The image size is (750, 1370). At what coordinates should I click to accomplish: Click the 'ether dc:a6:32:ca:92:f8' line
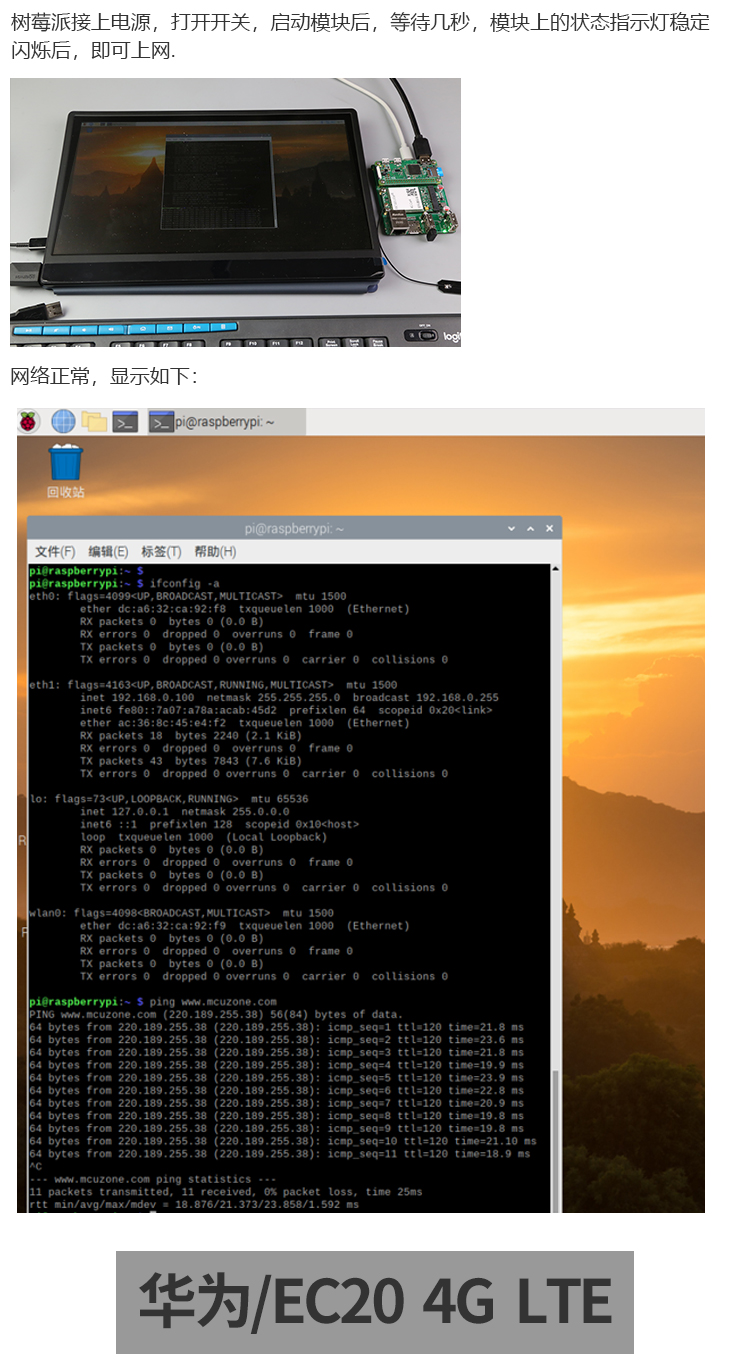[x=245, y=609]
